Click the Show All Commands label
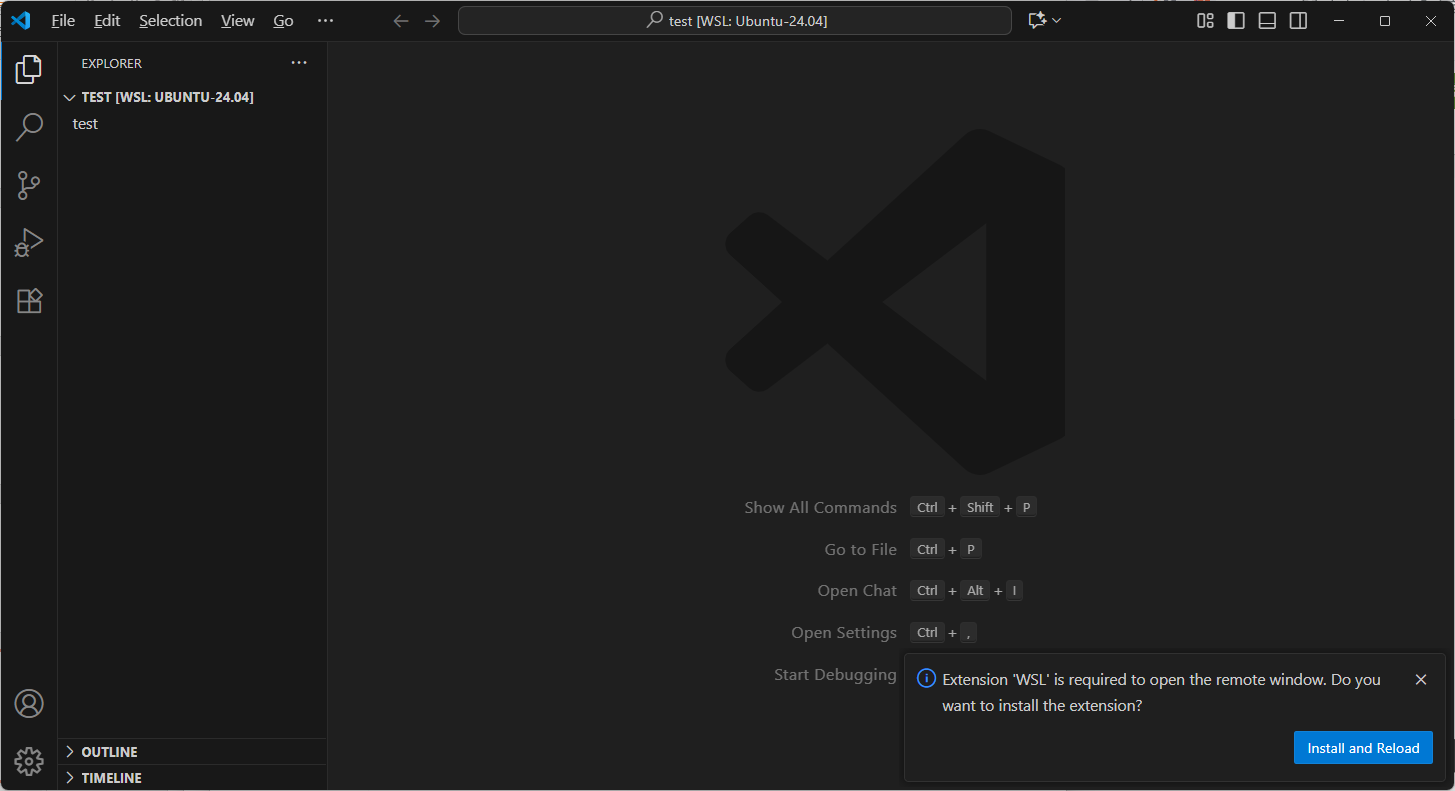The height and width of the screenshot is (791, 1455). tap(820, 508)
